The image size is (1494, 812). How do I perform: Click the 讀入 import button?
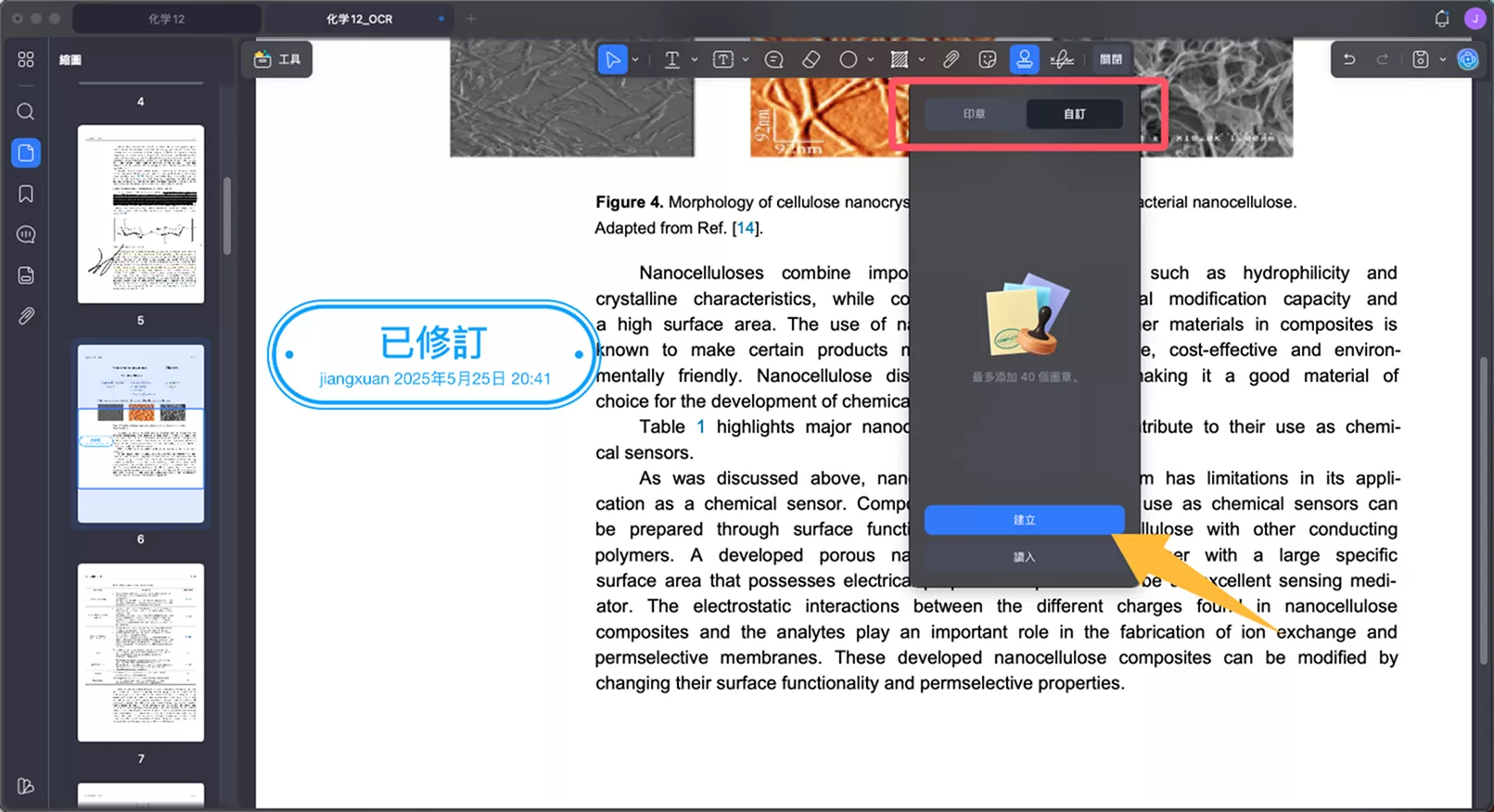pyautogui.click(x=1024, y=557)
